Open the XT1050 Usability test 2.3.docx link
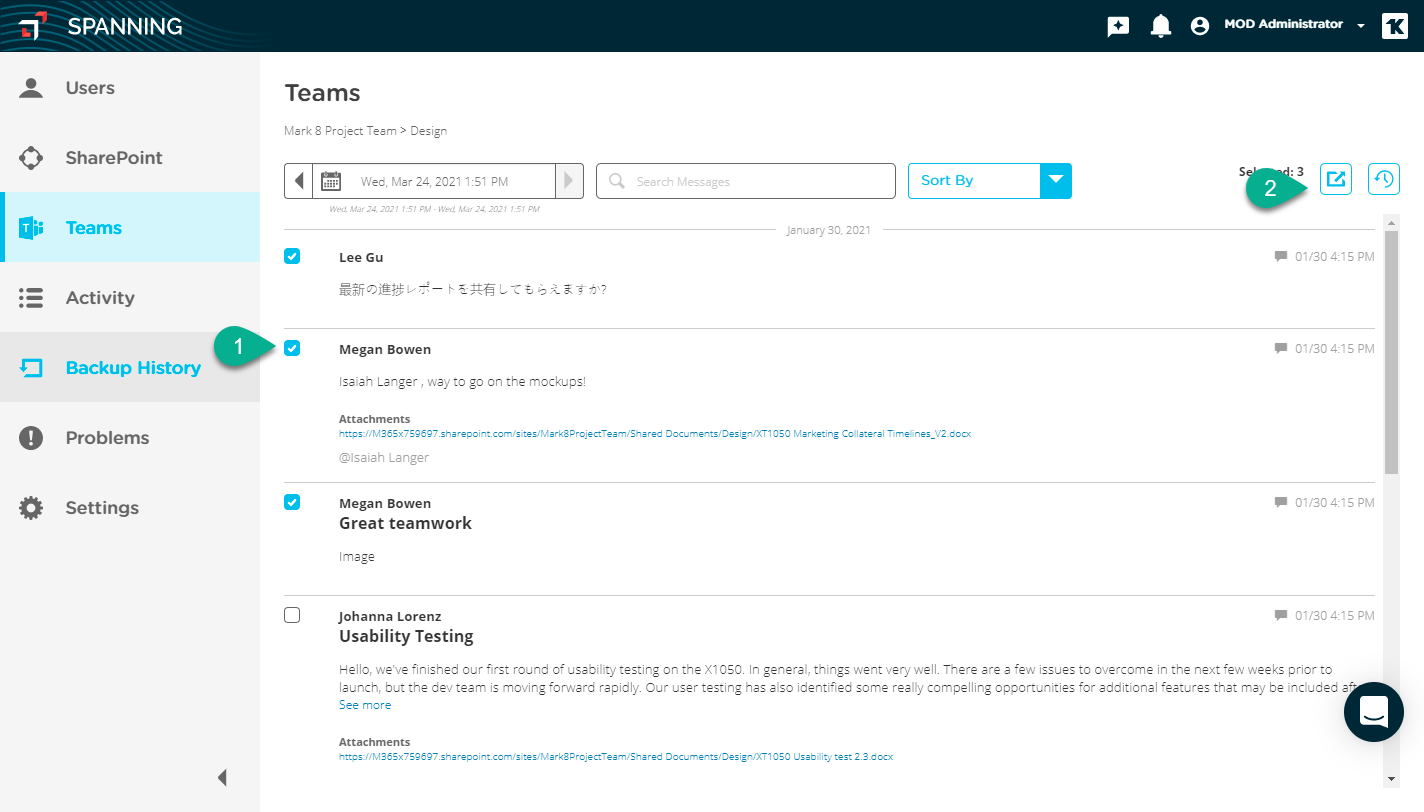 pos(616,757)
